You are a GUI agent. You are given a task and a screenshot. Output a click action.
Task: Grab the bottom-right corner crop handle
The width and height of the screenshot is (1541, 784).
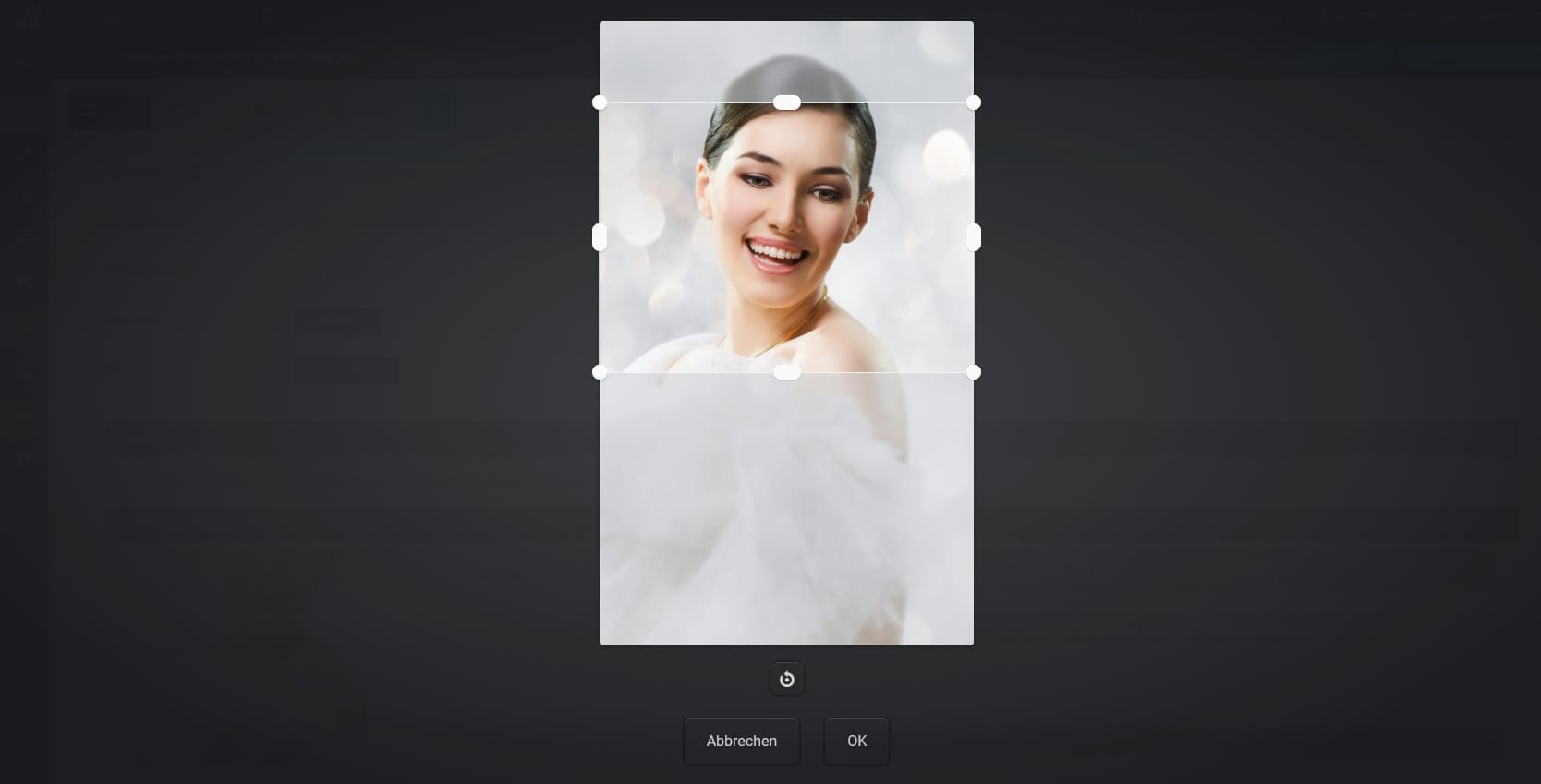tap(973, 372)
